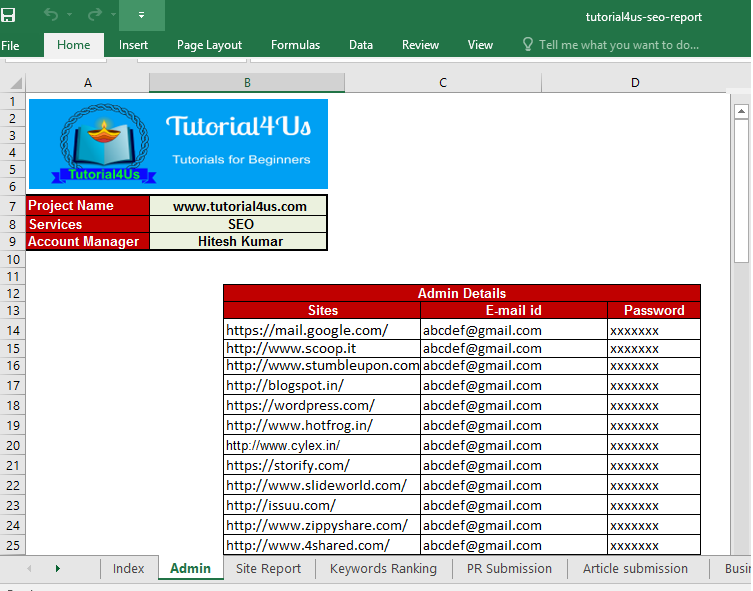This screenshot has height=591, width=753.
Task: Open the View ribbon tab
Action: 480,45
